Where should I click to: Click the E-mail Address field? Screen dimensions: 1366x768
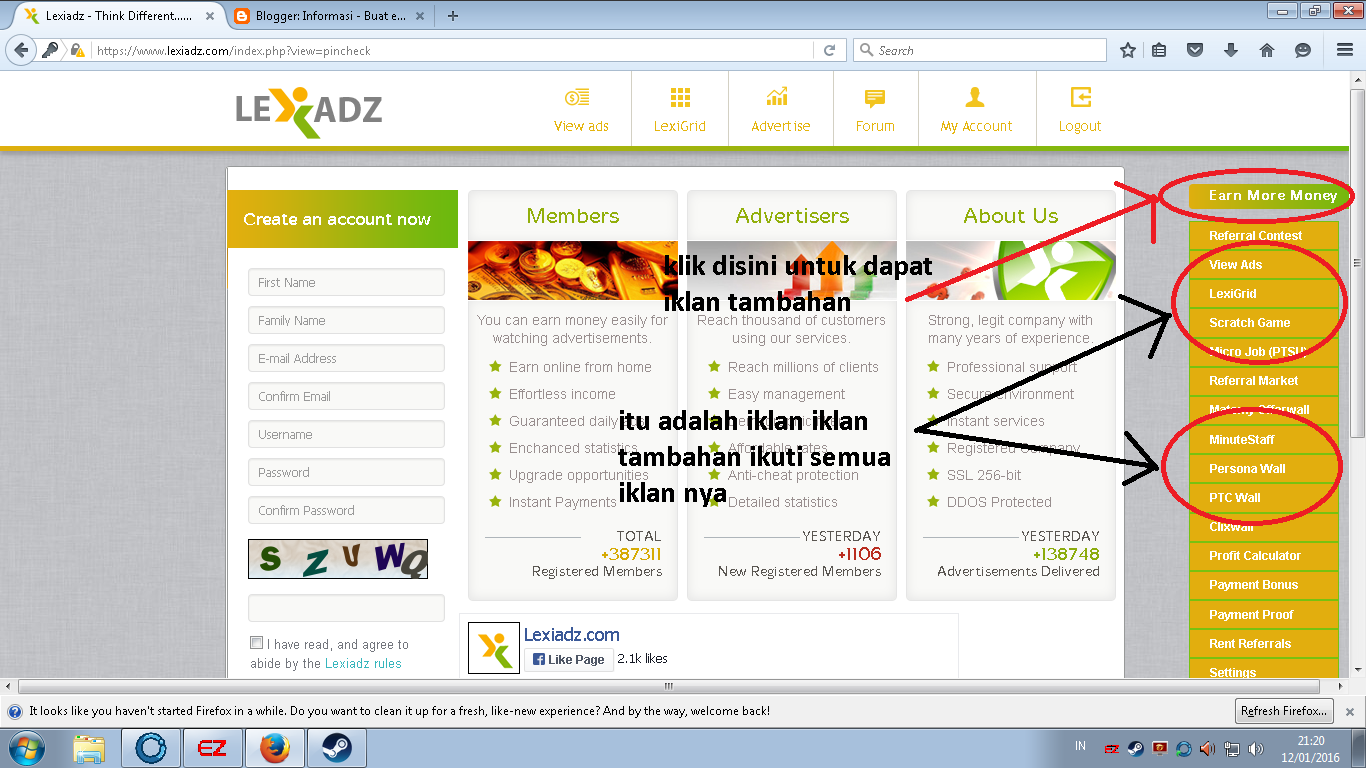346,359
